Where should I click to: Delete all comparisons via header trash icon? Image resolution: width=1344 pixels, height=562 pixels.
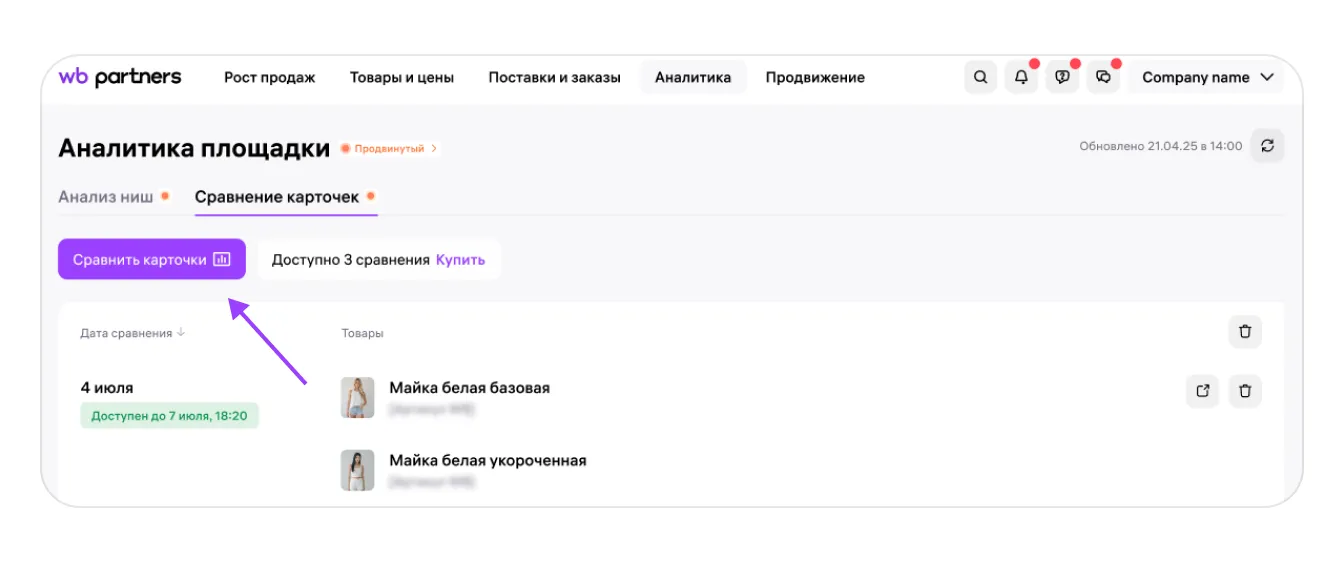click(1245, 332)
